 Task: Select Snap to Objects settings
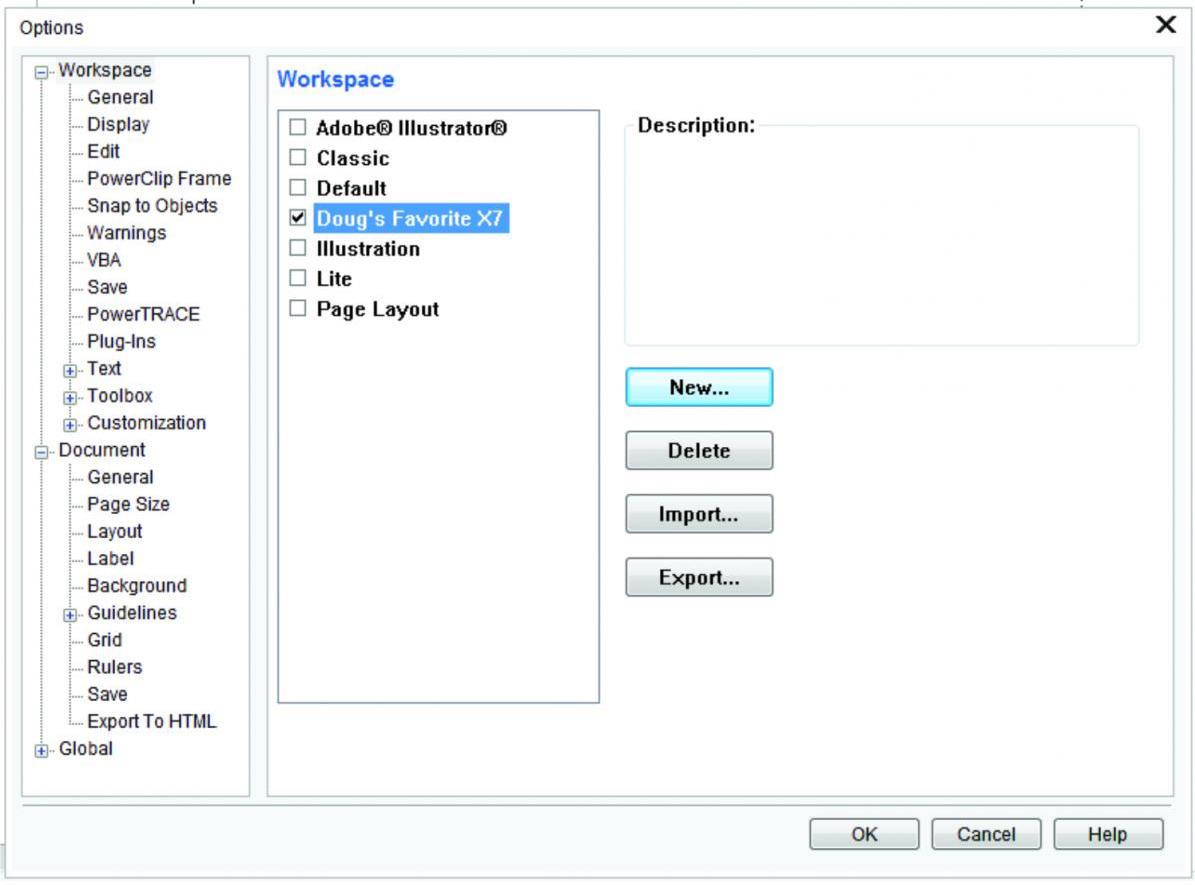tap(153, 205)
